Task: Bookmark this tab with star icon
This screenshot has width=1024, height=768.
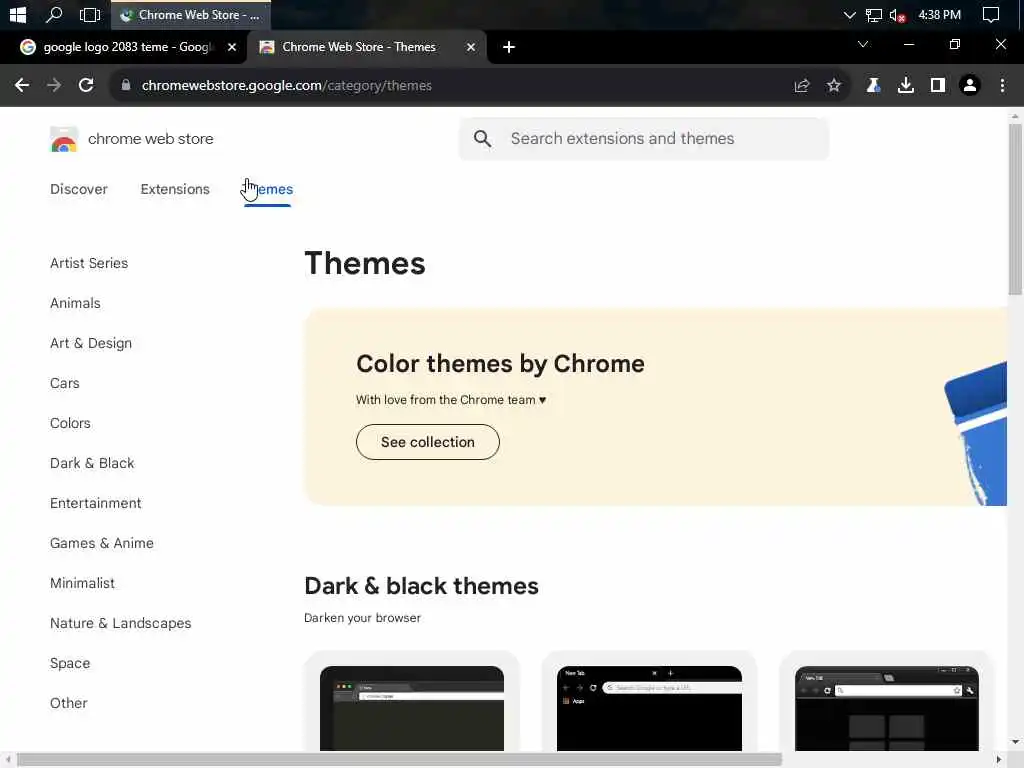Action: click(x=834, y=86)
